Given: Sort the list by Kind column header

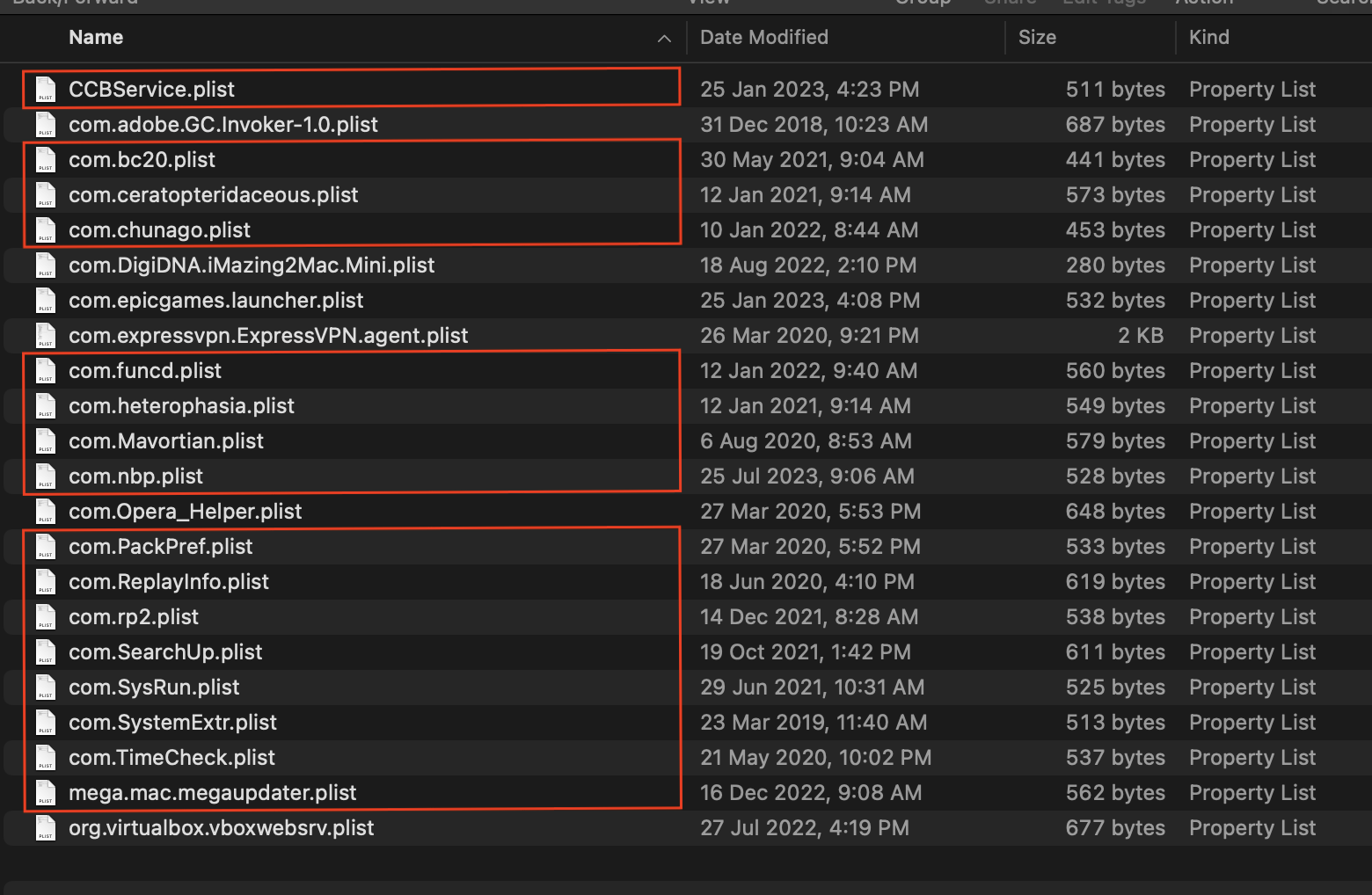Looking at the screenshot, I should pyautogui.click(x=1209, y=37).
